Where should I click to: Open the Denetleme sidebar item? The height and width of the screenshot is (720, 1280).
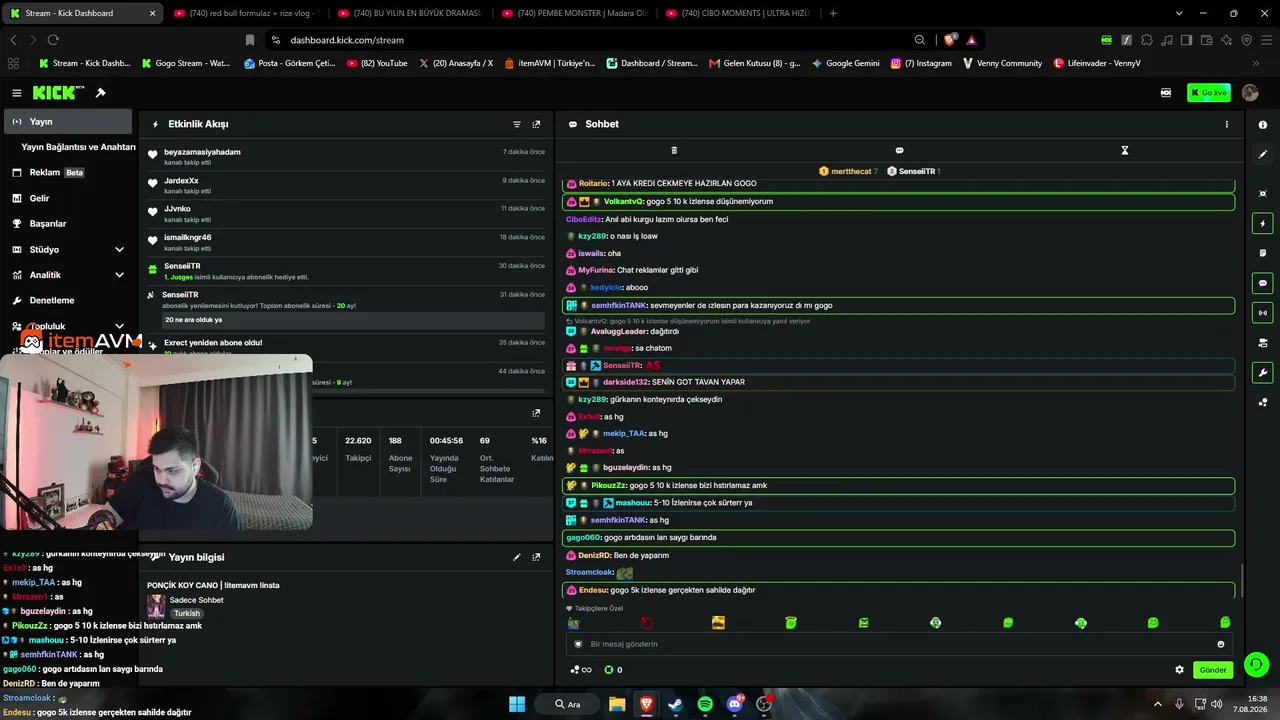pos(66,300)
